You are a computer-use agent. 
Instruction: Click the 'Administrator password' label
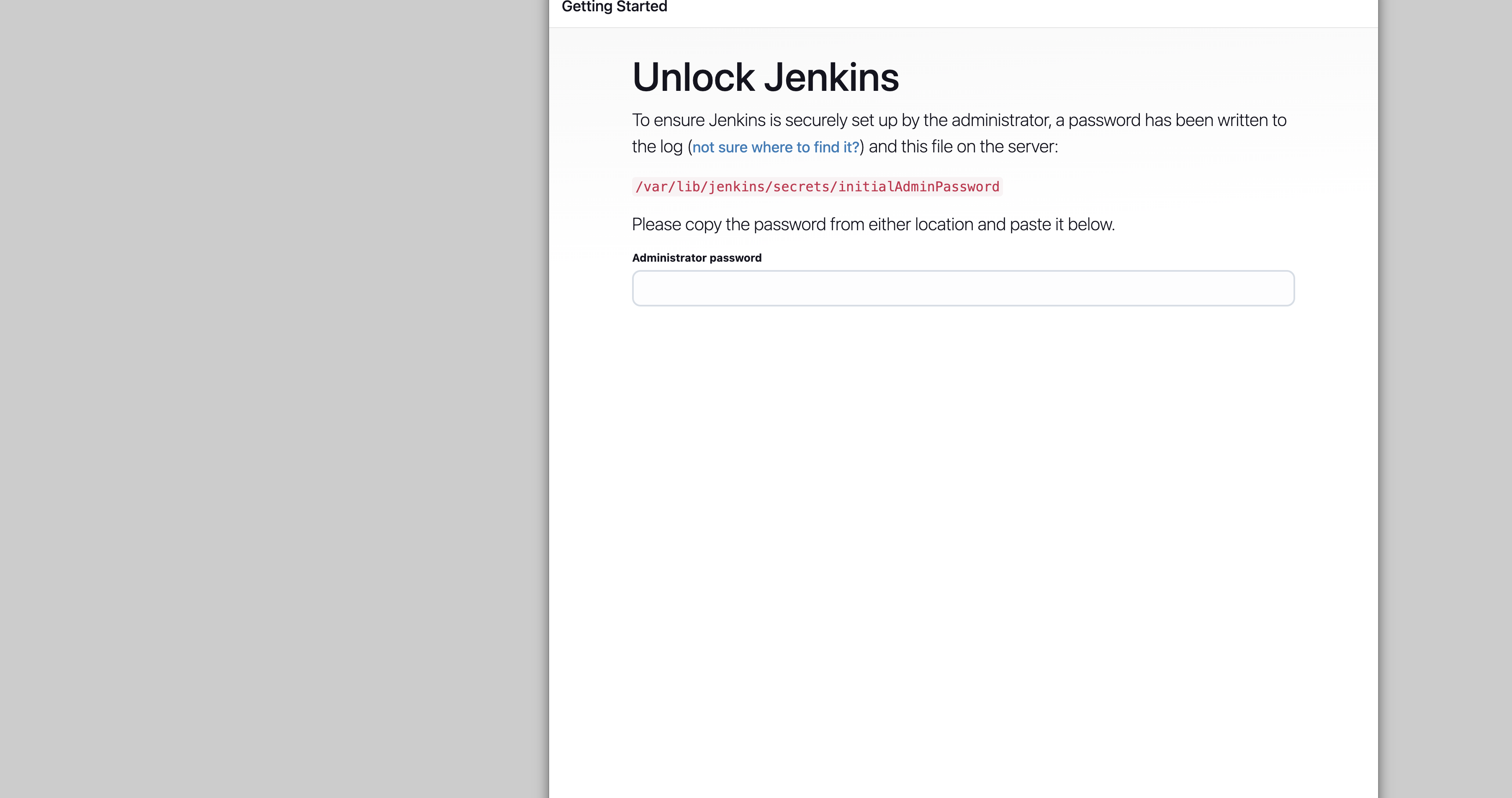[x=697, y=258]
